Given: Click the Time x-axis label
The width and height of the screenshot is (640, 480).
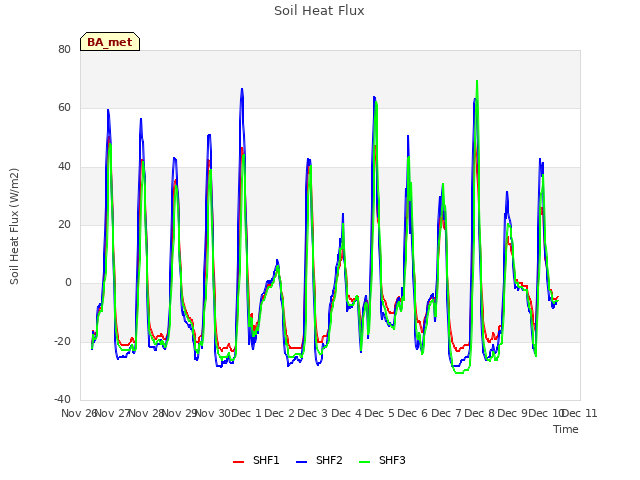Looking at the screenshot, I should click(566, 429).
